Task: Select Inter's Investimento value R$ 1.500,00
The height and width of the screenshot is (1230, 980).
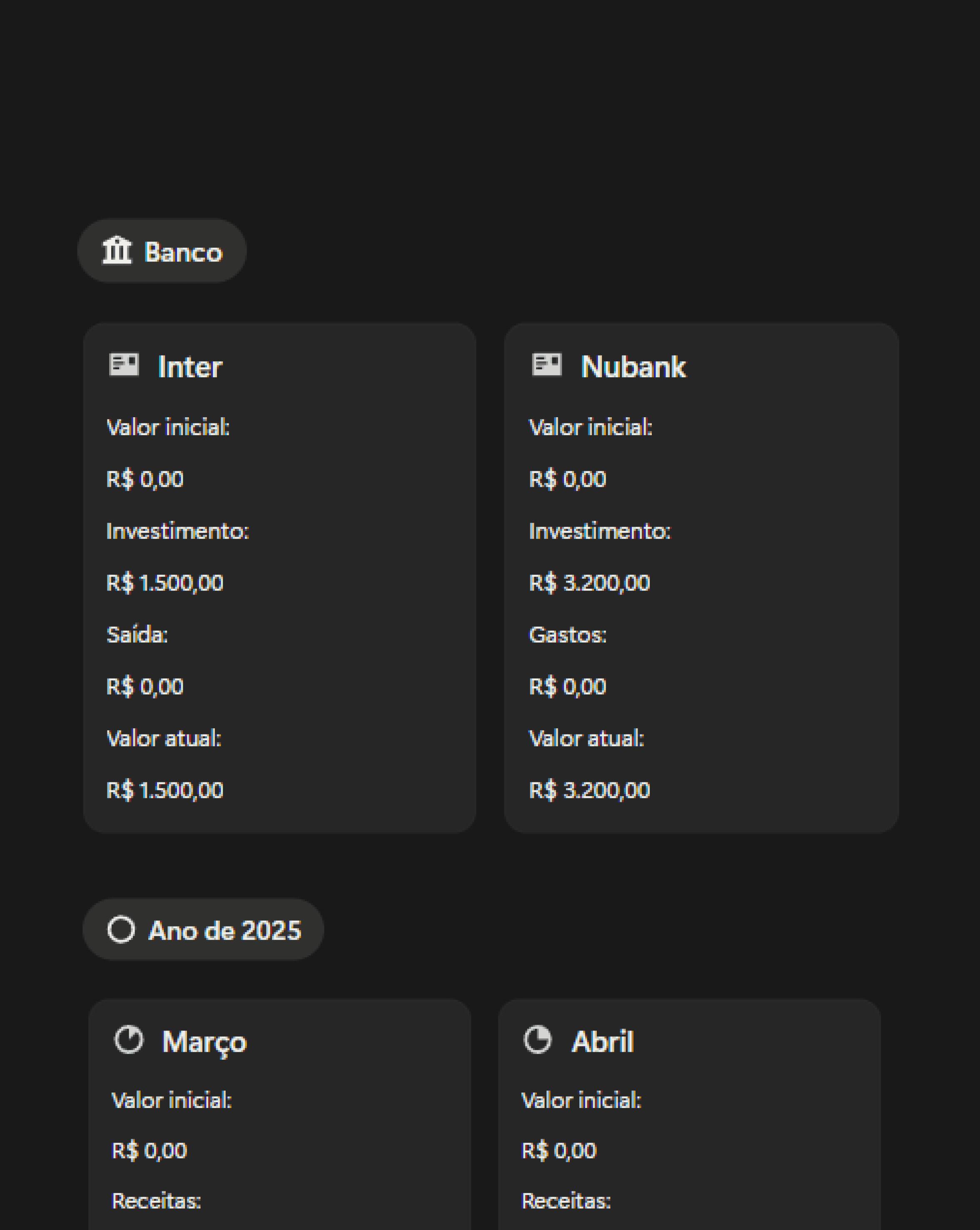Action: pyautogui.click(x=165, y=583)
